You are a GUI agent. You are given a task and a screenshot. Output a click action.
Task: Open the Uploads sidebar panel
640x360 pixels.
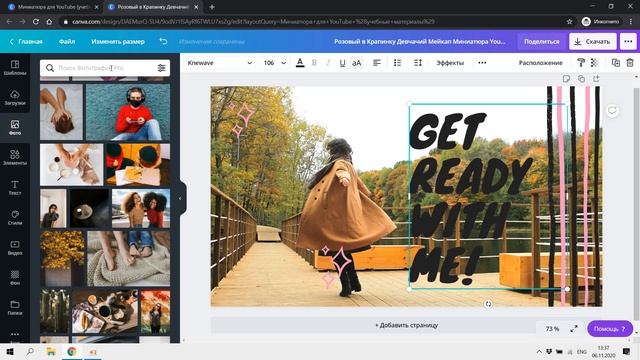(x=15, y=98)
